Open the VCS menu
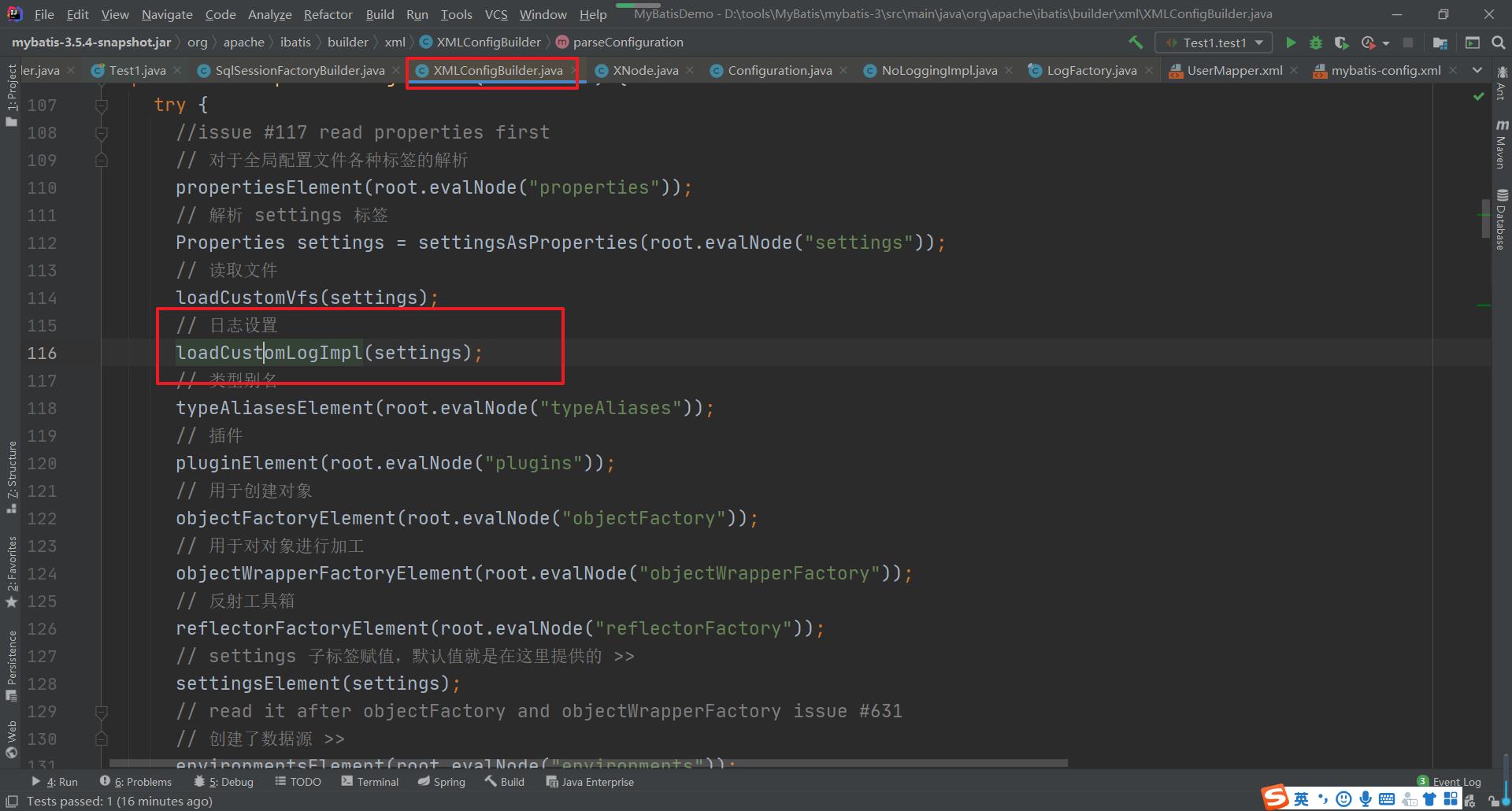 point(496,14)
